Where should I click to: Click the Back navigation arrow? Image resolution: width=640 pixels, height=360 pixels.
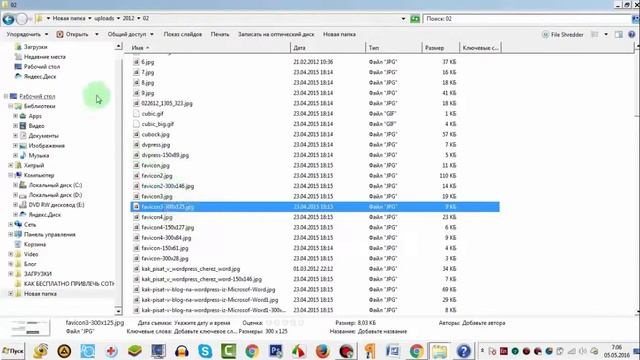tap(8, 19)
